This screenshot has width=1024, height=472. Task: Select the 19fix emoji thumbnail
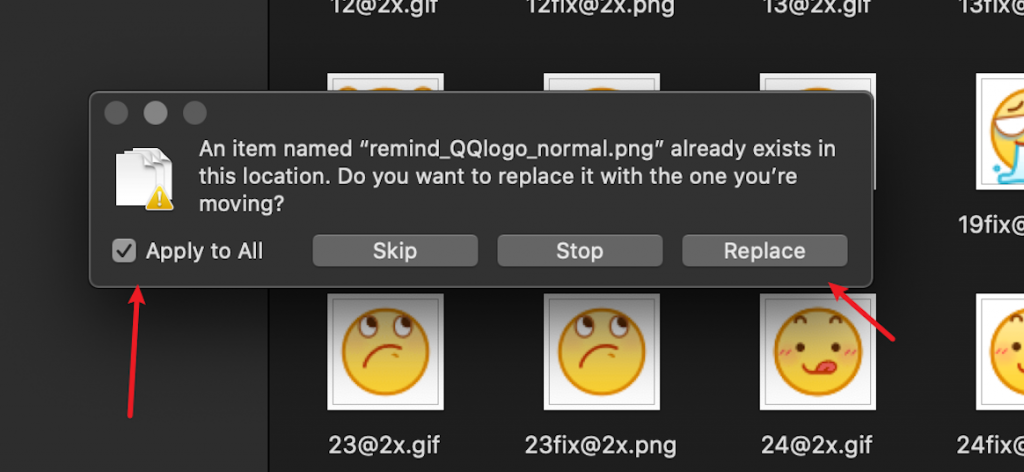[1002, 130]
